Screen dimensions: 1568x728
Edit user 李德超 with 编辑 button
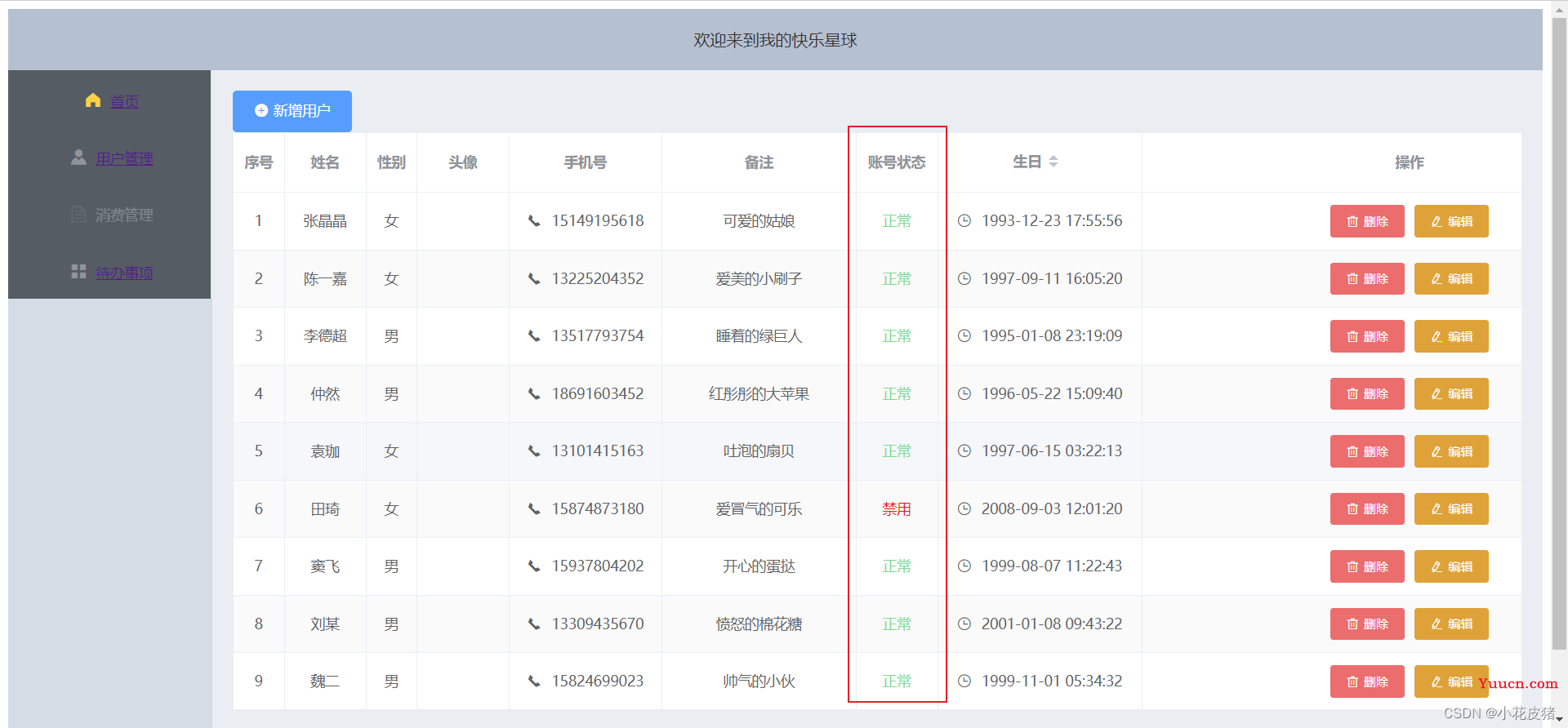(x=1451, y=336)
